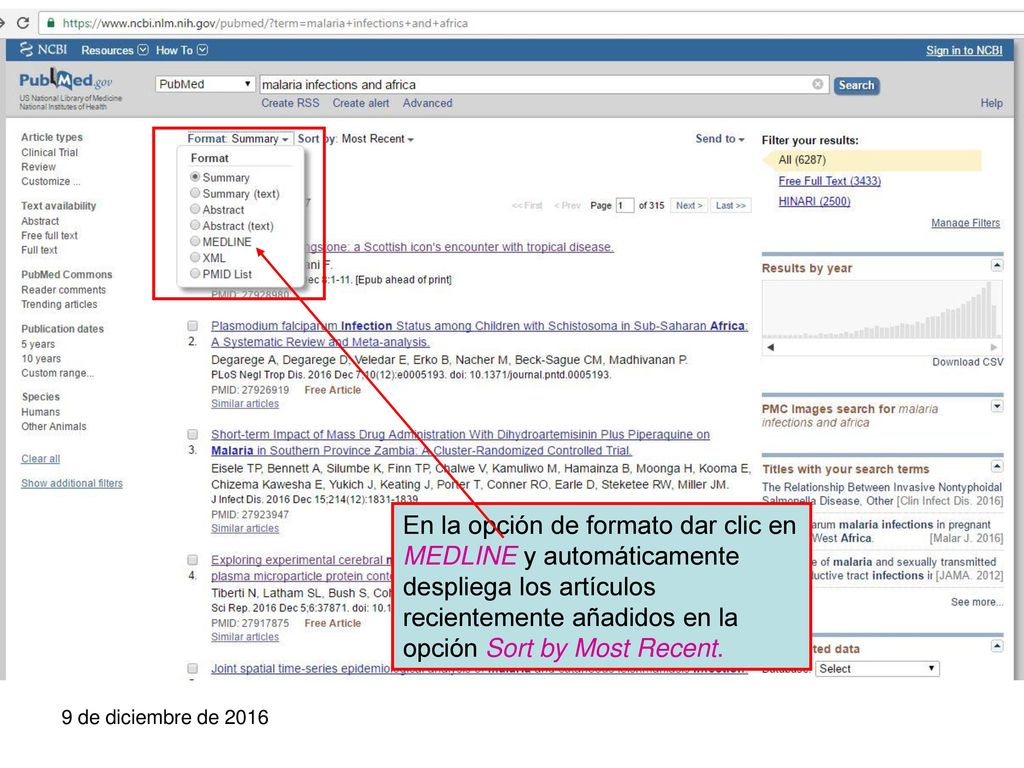Download CSV of results by year

tap(967, 362)
